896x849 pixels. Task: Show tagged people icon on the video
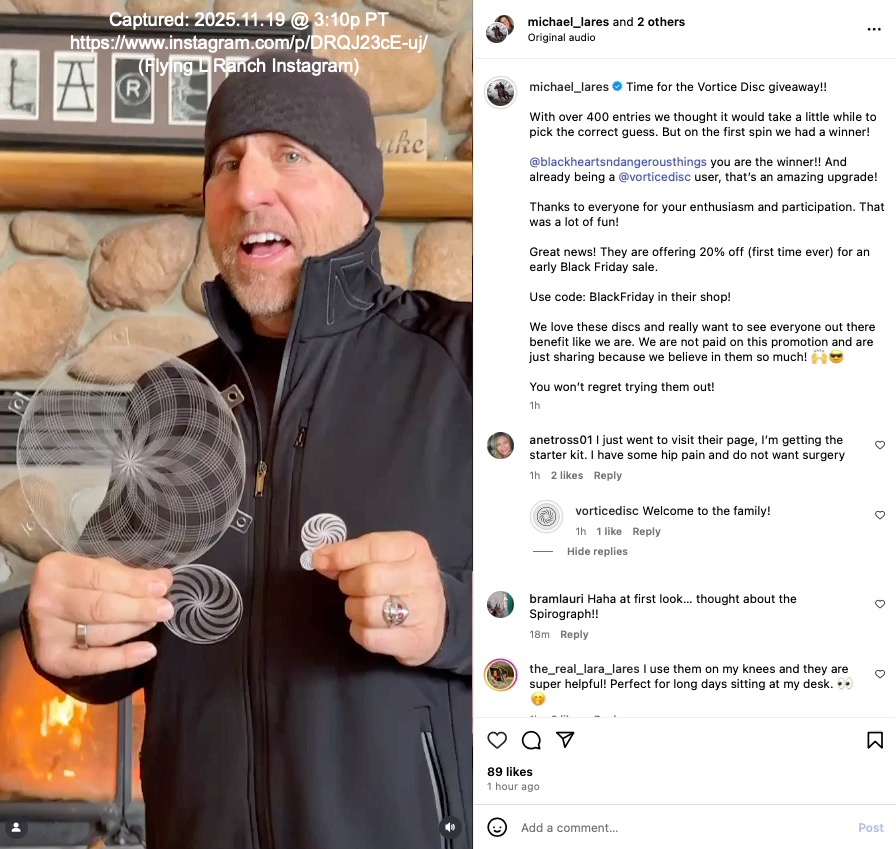tap(16, 827)
